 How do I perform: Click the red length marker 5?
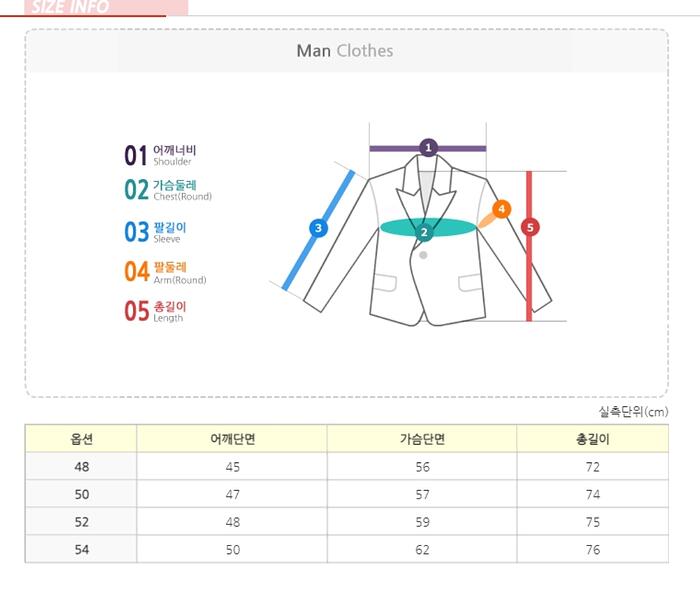(x=530, y=227)
